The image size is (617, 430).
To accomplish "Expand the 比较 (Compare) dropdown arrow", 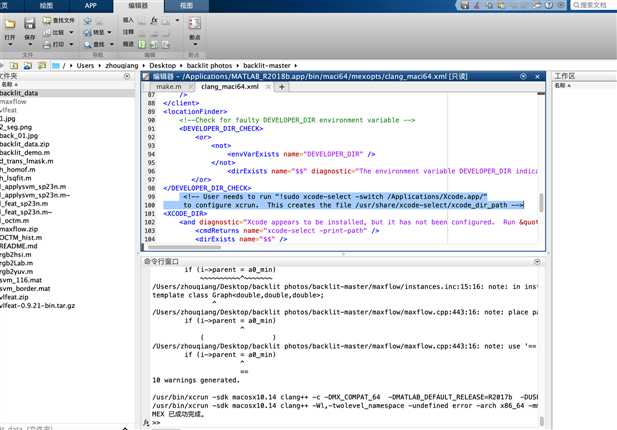I will (71, 32).
